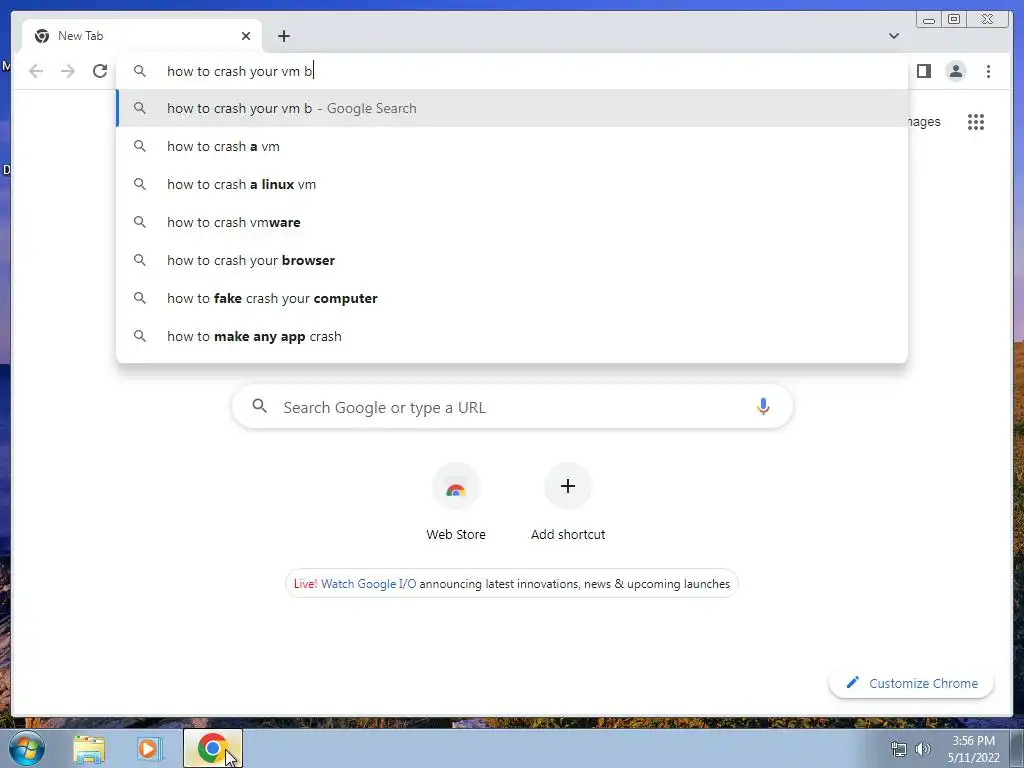Choose suggestion 'how to make any app crash'
Image resolution: width=1024 pixels, height=768 pixels.
(x=512, y=336)
